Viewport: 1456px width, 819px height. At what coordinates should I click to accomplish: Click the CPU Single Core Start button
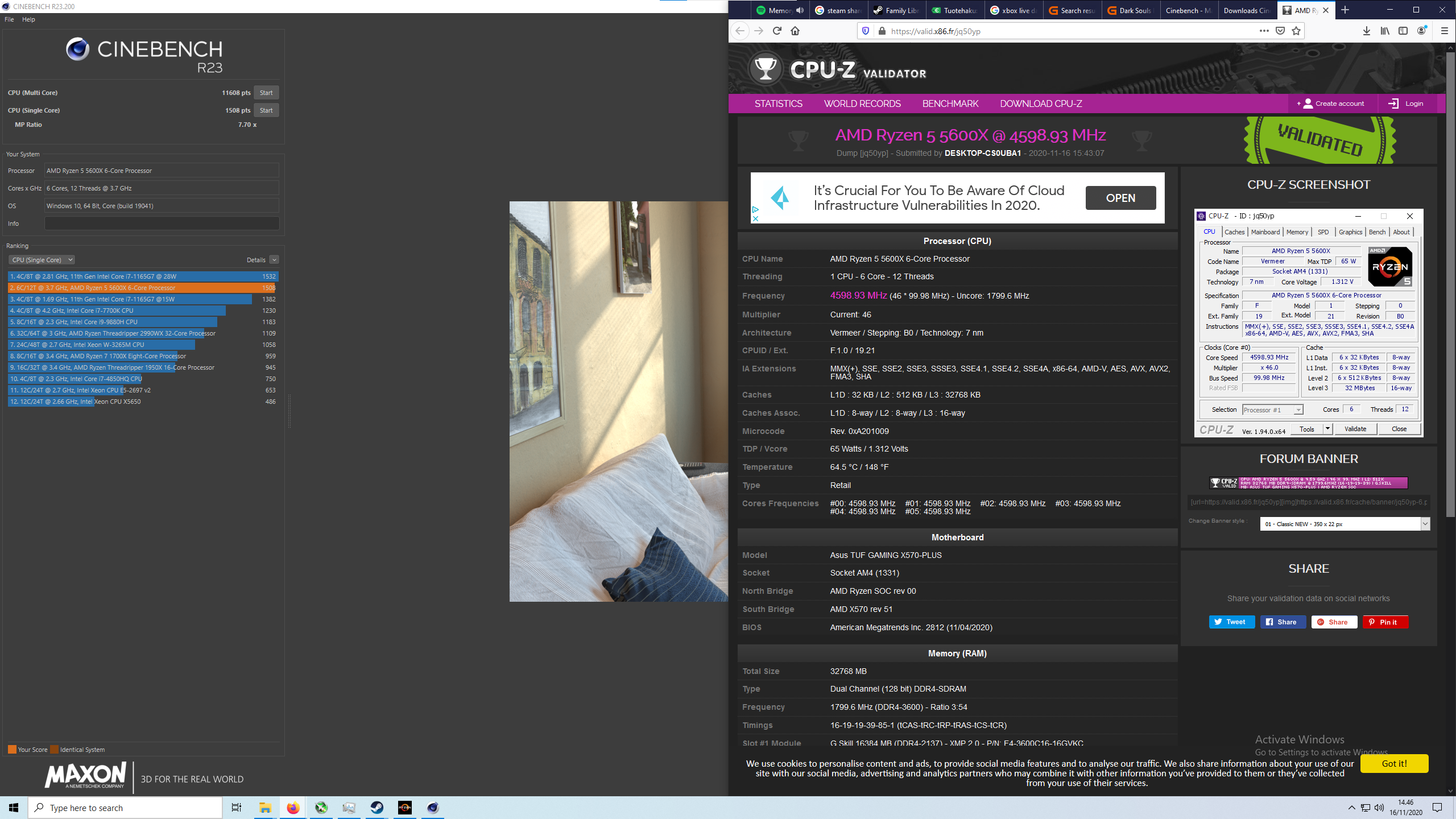(265, 109)
